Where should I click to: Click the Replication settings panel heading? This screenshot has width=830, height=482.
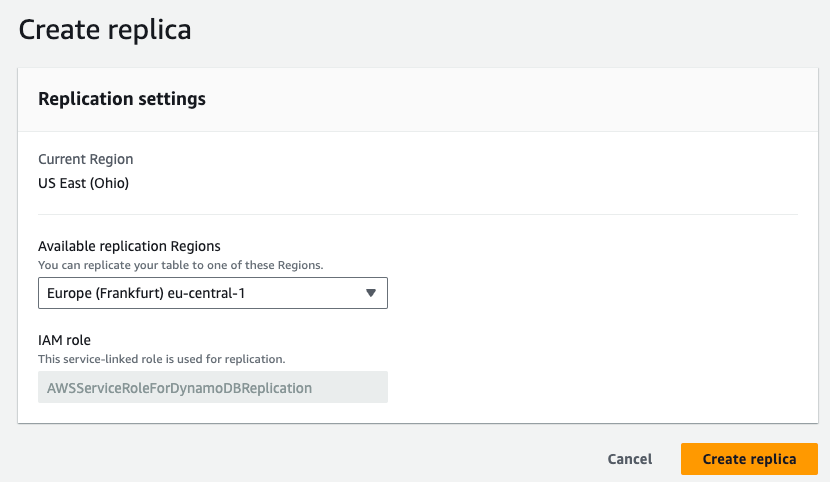coord(122,99)
